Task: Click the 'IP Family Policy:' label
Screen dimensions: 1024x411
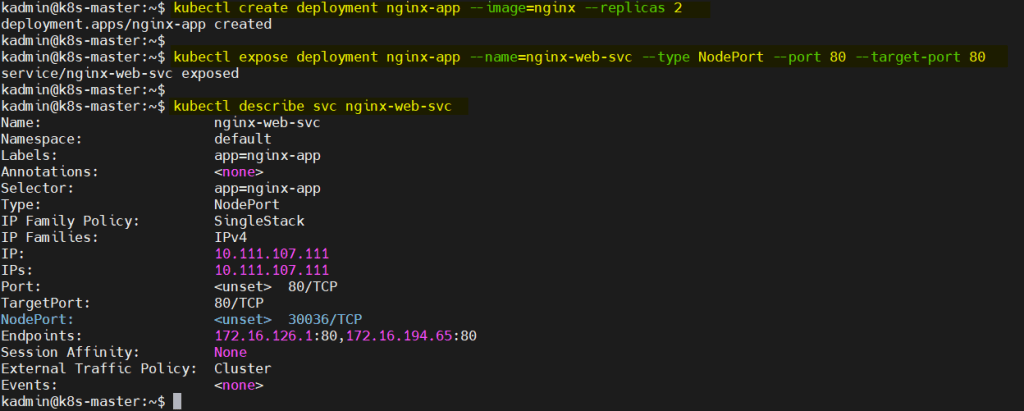Action: point(71,221)
